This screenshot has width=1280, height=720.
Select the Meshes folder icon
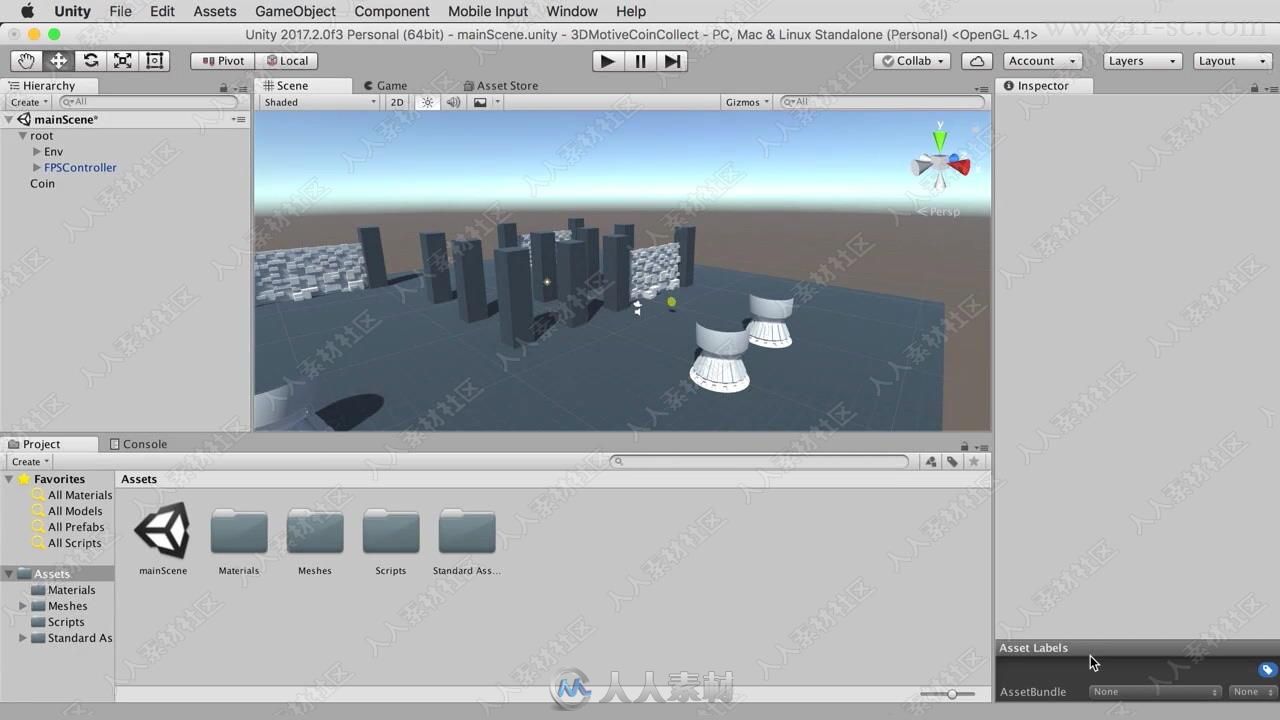tap(315, 531)
